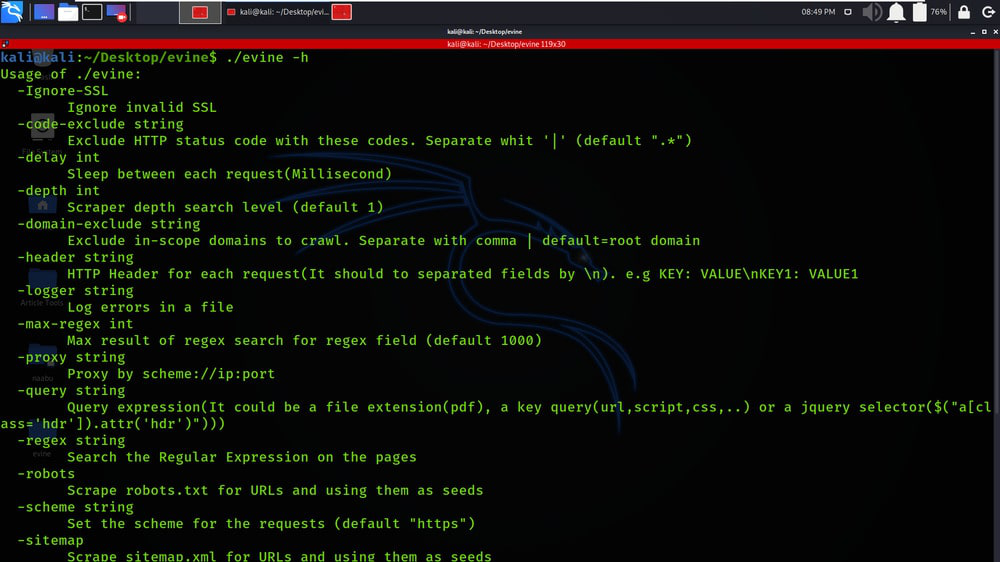Click the log out arrow icon

coord(988,12)
